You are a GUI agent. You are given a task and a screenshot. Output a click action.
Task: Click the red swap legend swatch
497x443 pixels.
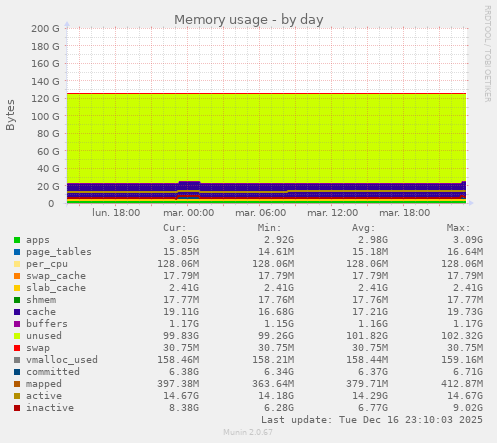pos(17,348)
